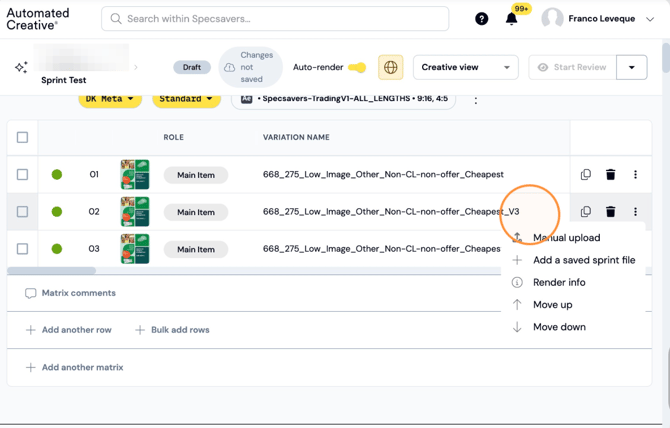
Task: Click the horizontal scrollbar under the table
Action: [x=51, y=270]
